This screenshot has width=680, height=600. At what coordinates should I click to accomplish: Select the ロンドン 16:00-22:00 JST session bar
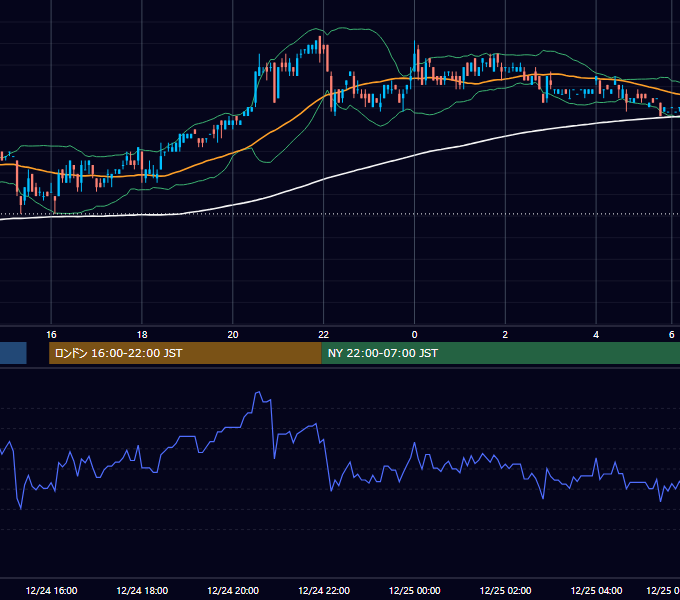[x=185, y=353]
